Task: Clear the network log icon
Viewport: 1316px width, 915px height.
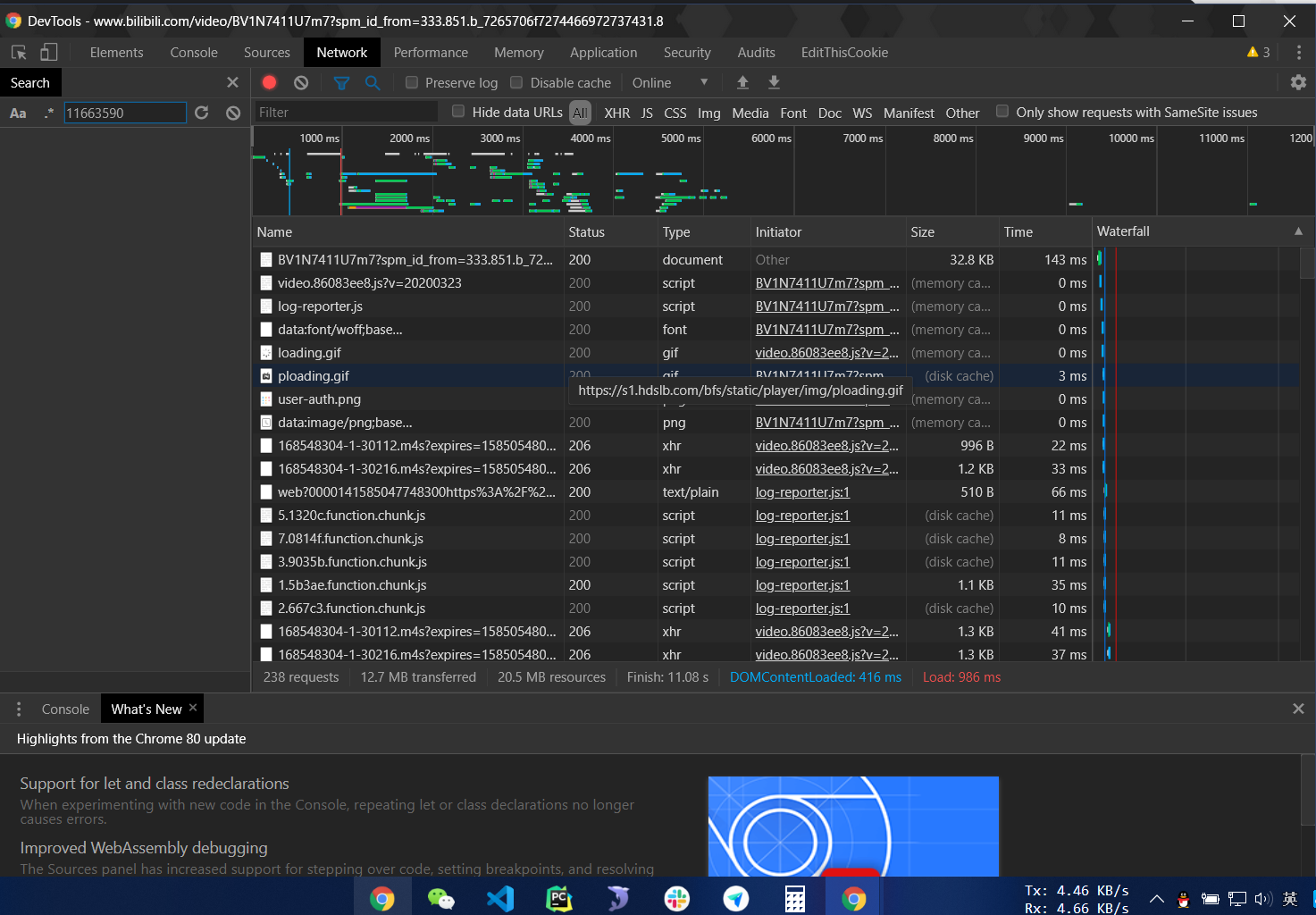Action: [x=301, y=82]
